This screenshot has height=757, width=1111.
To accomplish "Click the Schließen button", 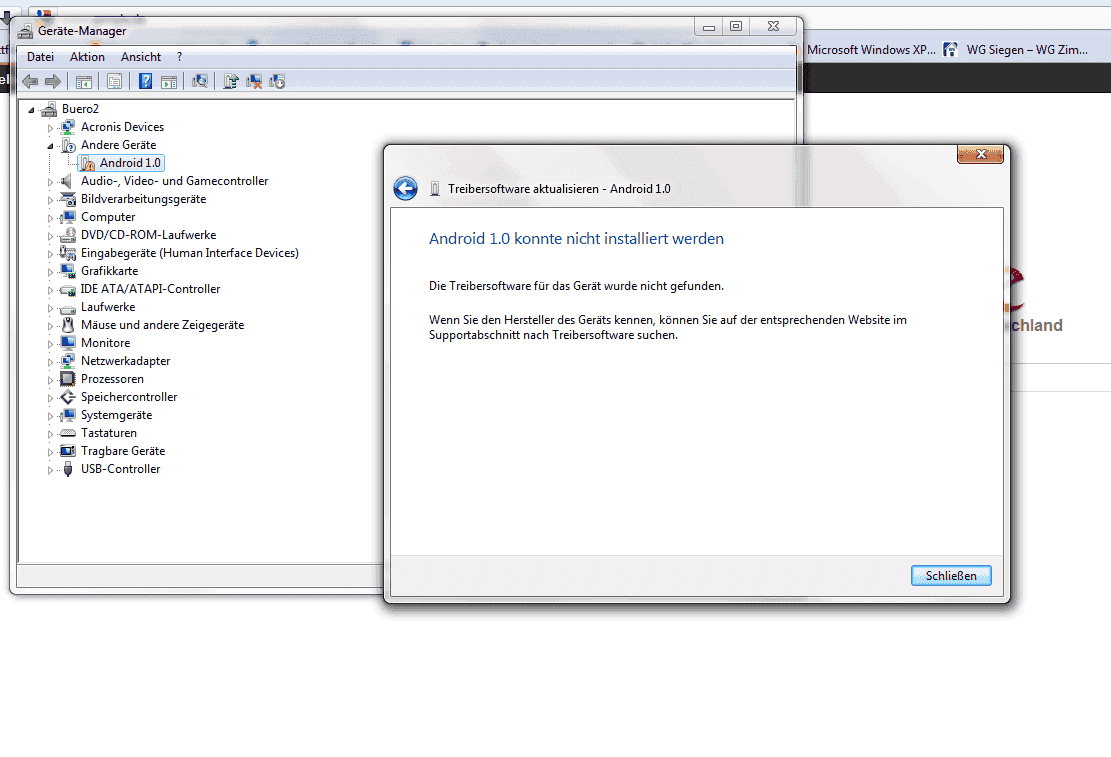I will point(950,576).
